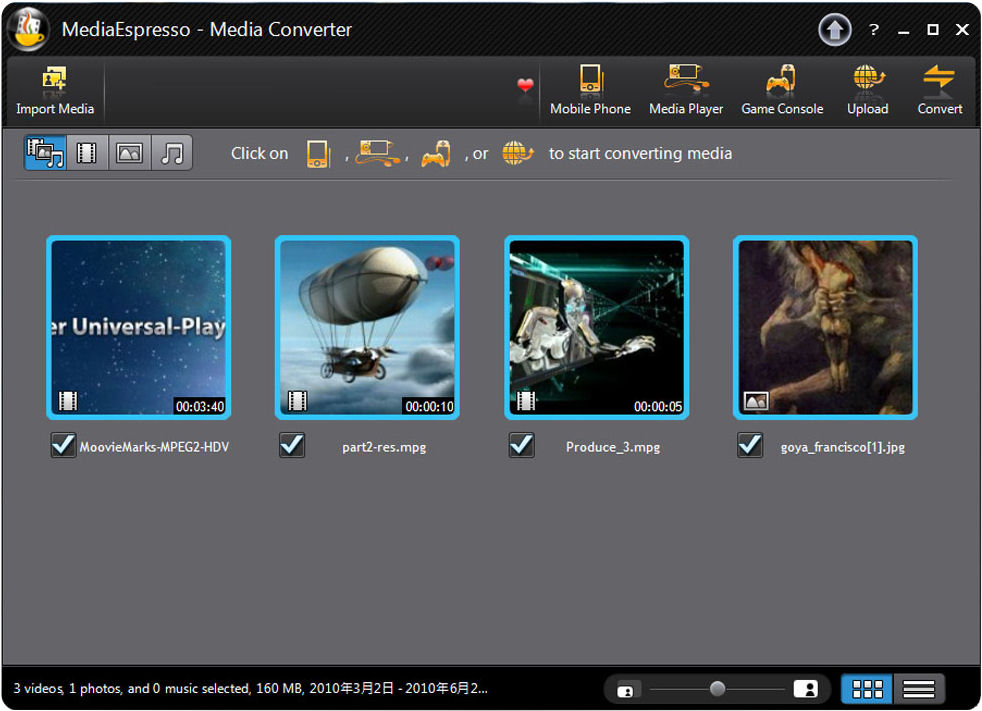Viewport: 982px width, 711px height.
Task: Deselect the part2-res.mpg checkbox
Action: click(x=292, y=446)
